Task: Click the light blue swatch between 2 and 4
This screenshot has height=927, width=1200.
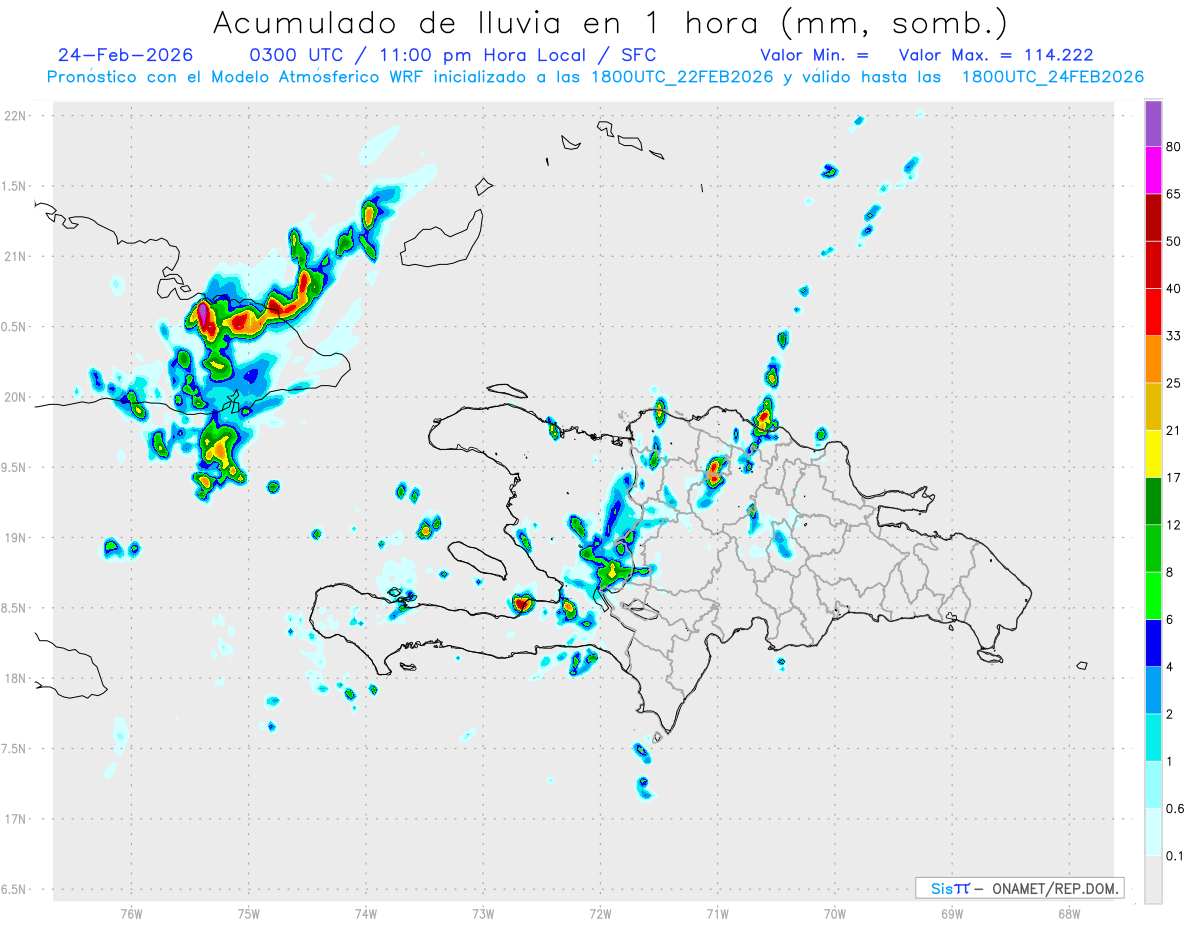Action: point(1153,691)
